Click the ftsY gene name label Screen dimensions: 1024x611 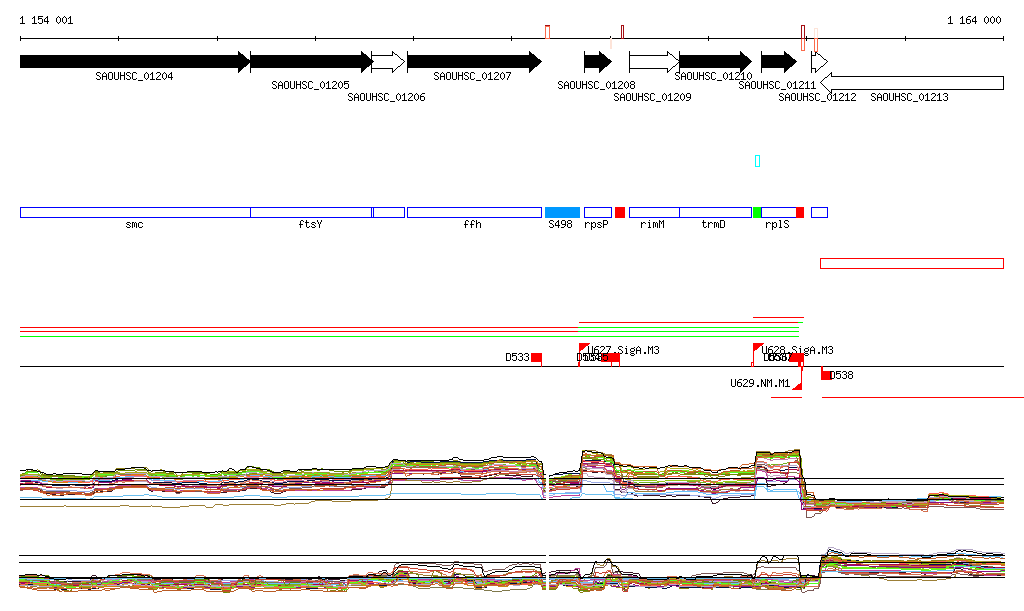coord(310,225)
